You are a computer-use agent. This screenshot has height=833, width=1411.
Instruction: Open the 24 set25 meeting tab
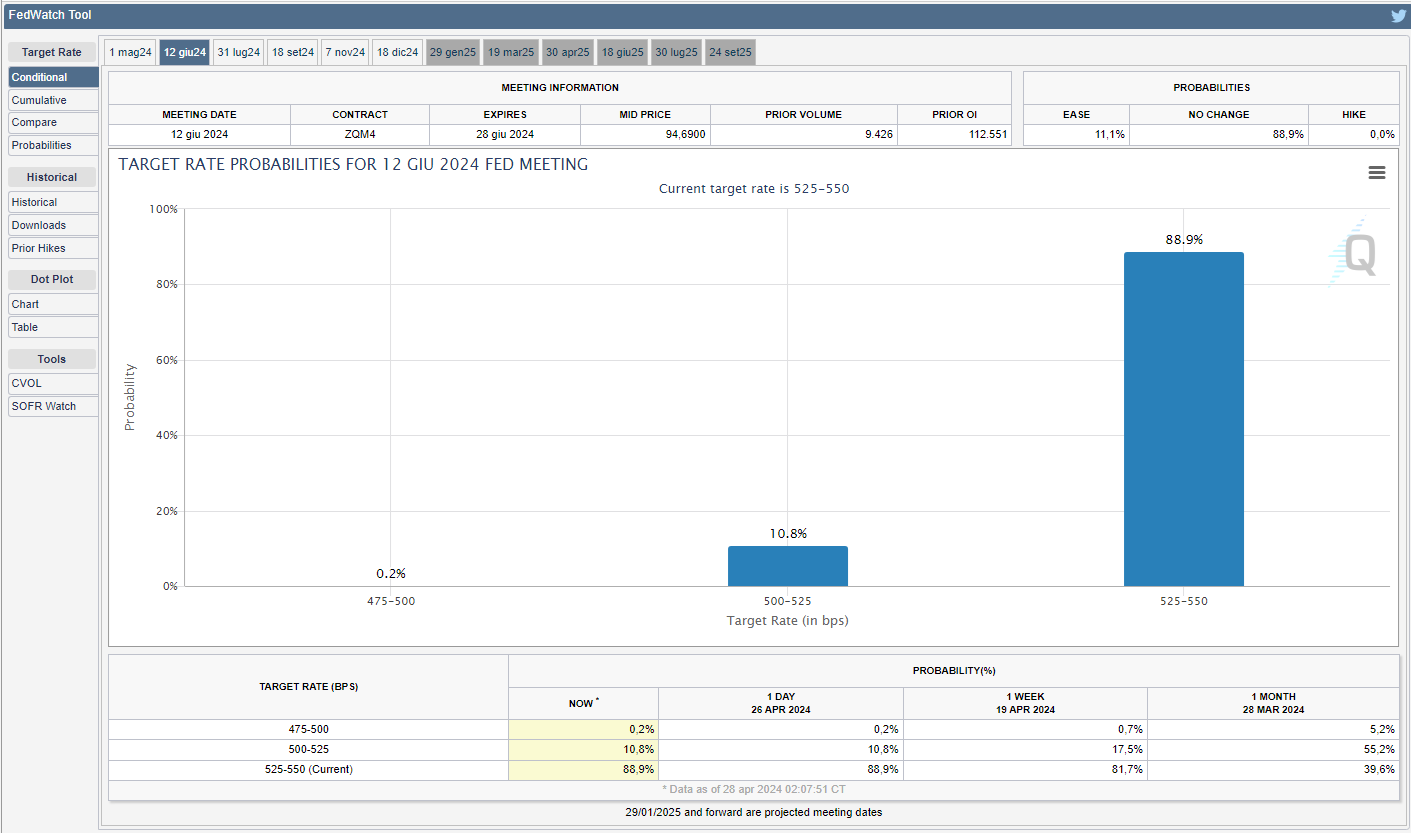(x=730, y=52)
